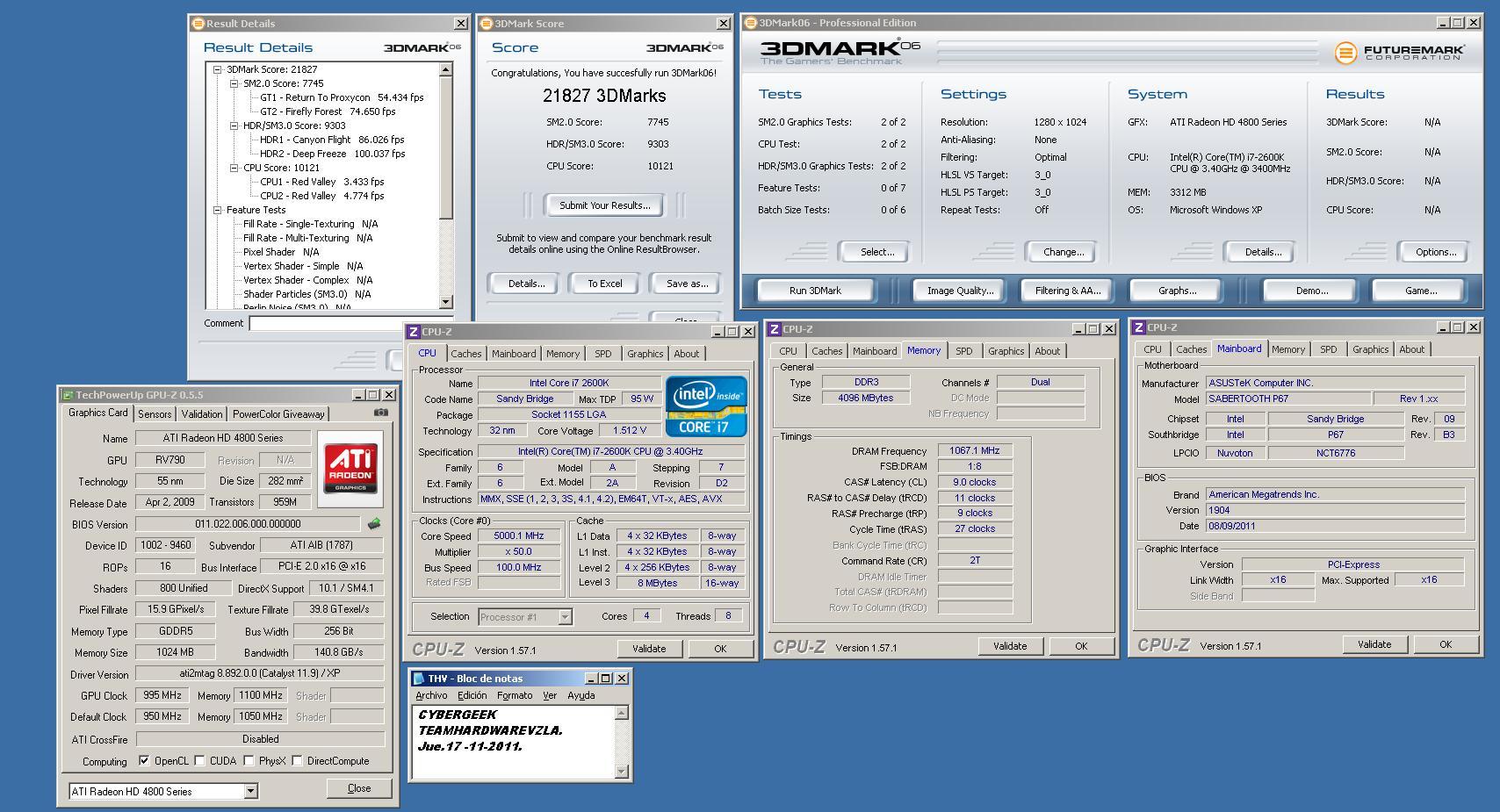Open SPD tab in the CPU-Z Memory window
Viewport: 1500px width, 812px height.
pos(964,351)
